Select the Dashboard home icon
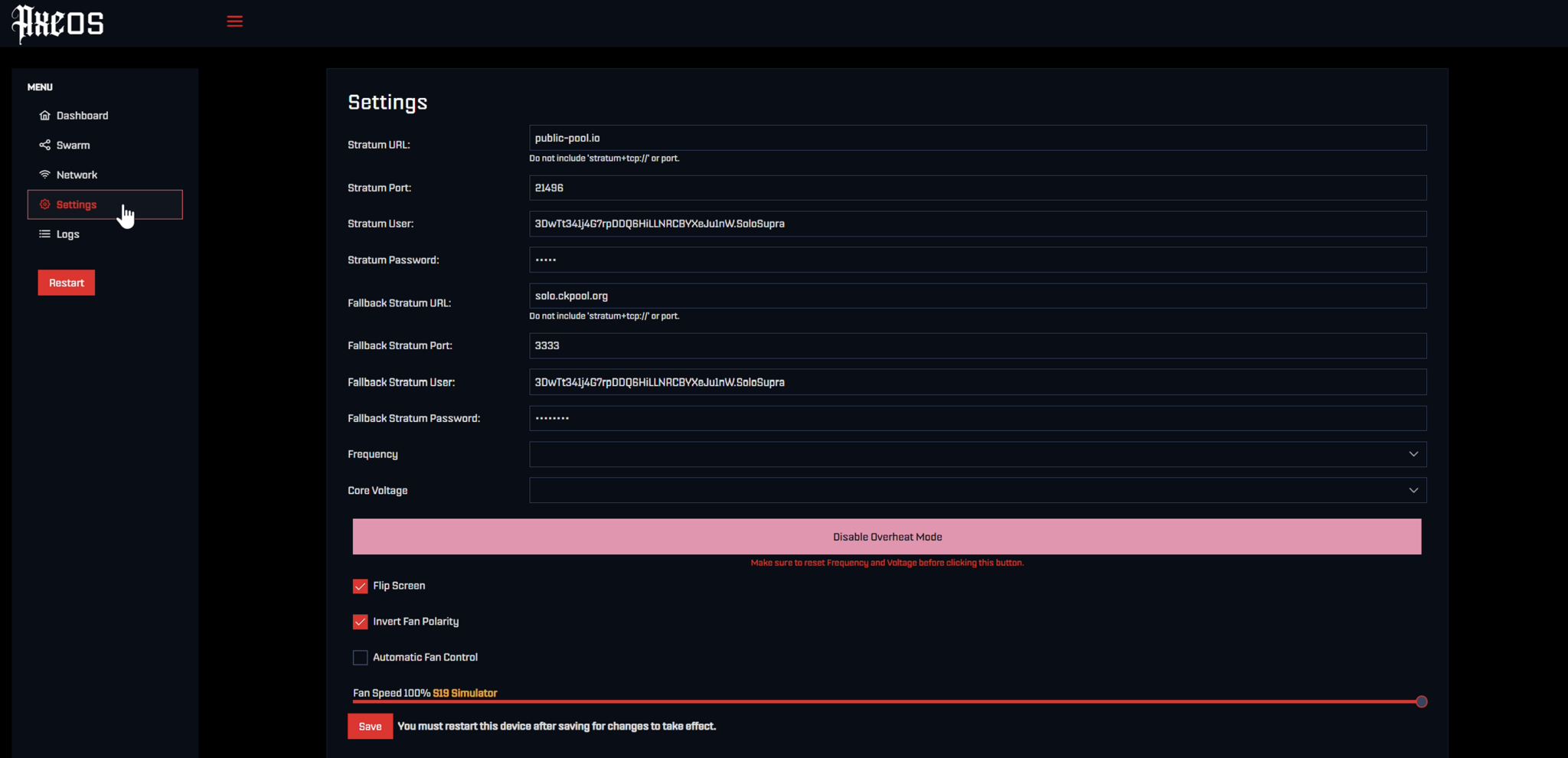 tap(45, 115)
